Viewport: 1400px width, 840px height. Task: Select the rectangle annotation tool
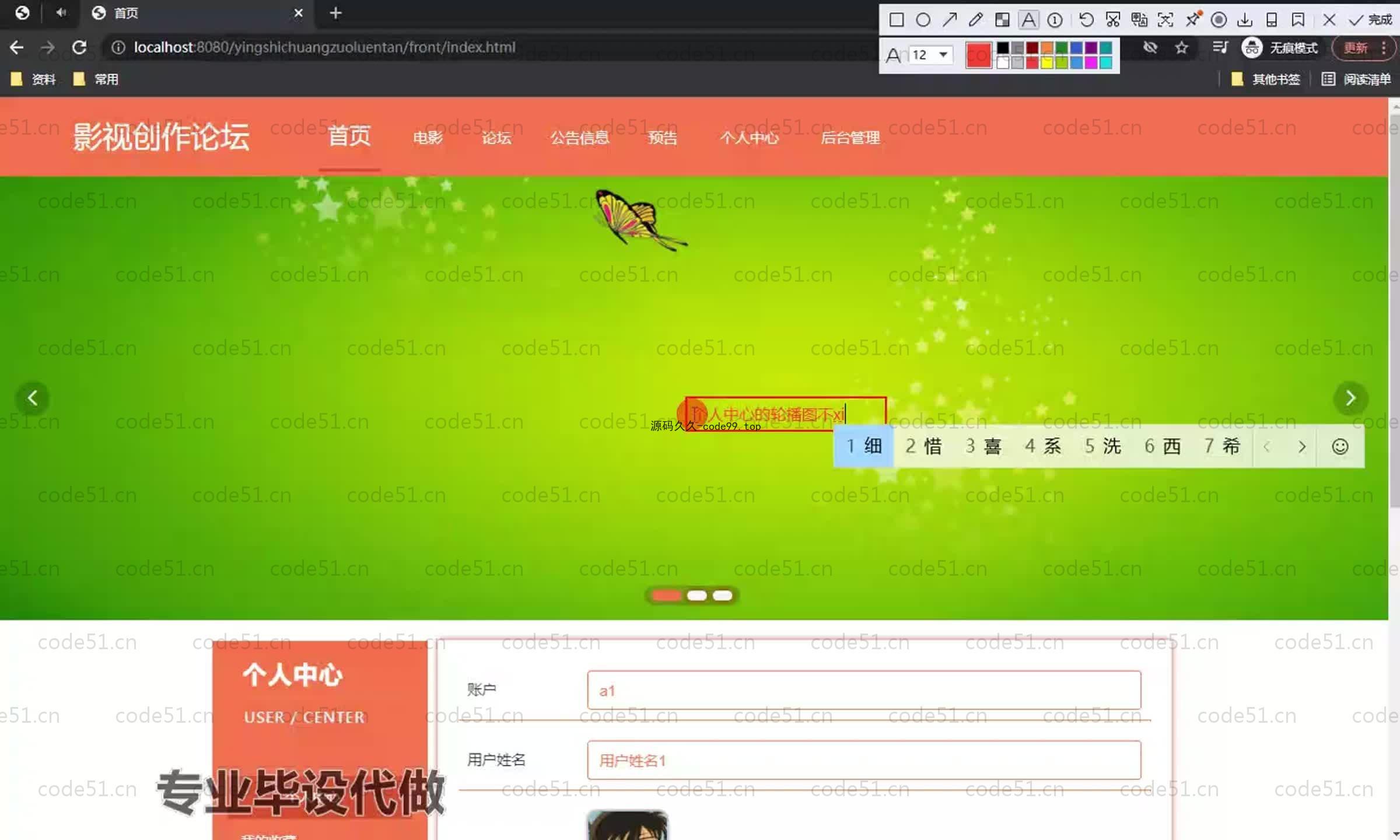pos(897,20)
